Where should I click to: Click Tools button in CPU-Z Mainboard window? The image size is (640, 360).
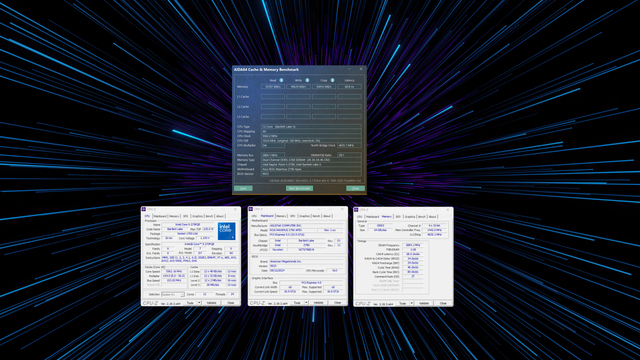click(297, 303)
